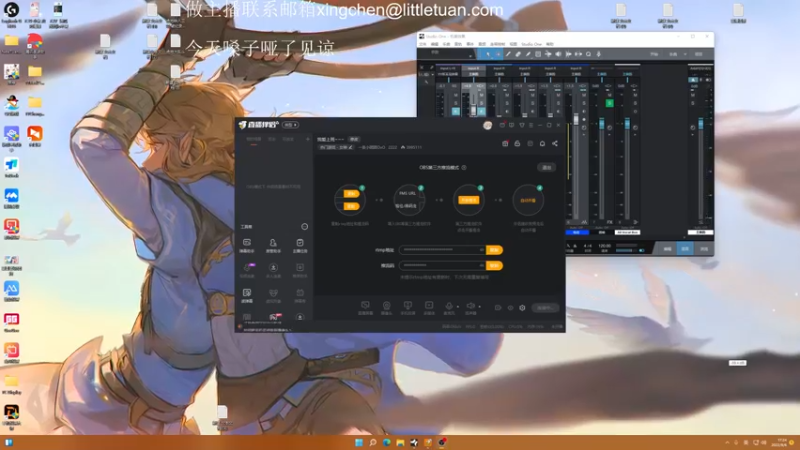Collapse the toolbox with the circled minus icon

pyautogui.click(x=305, y=227)
